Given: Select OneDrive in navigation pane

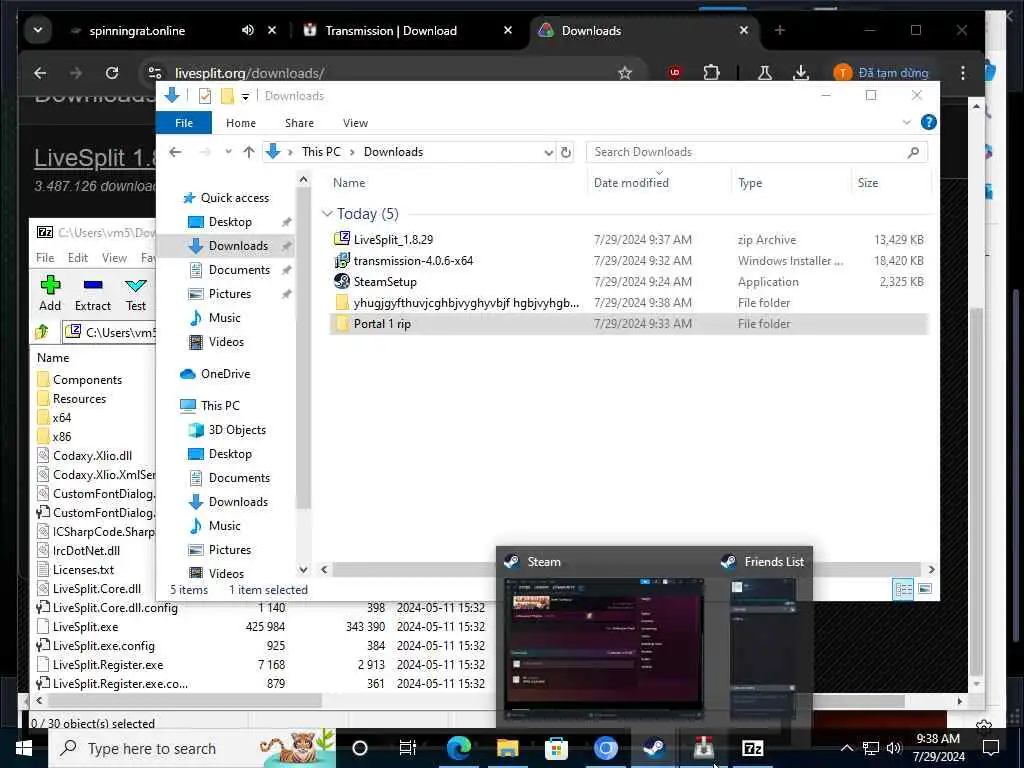Looking at the screenshot, I should (x=225, y=374).
